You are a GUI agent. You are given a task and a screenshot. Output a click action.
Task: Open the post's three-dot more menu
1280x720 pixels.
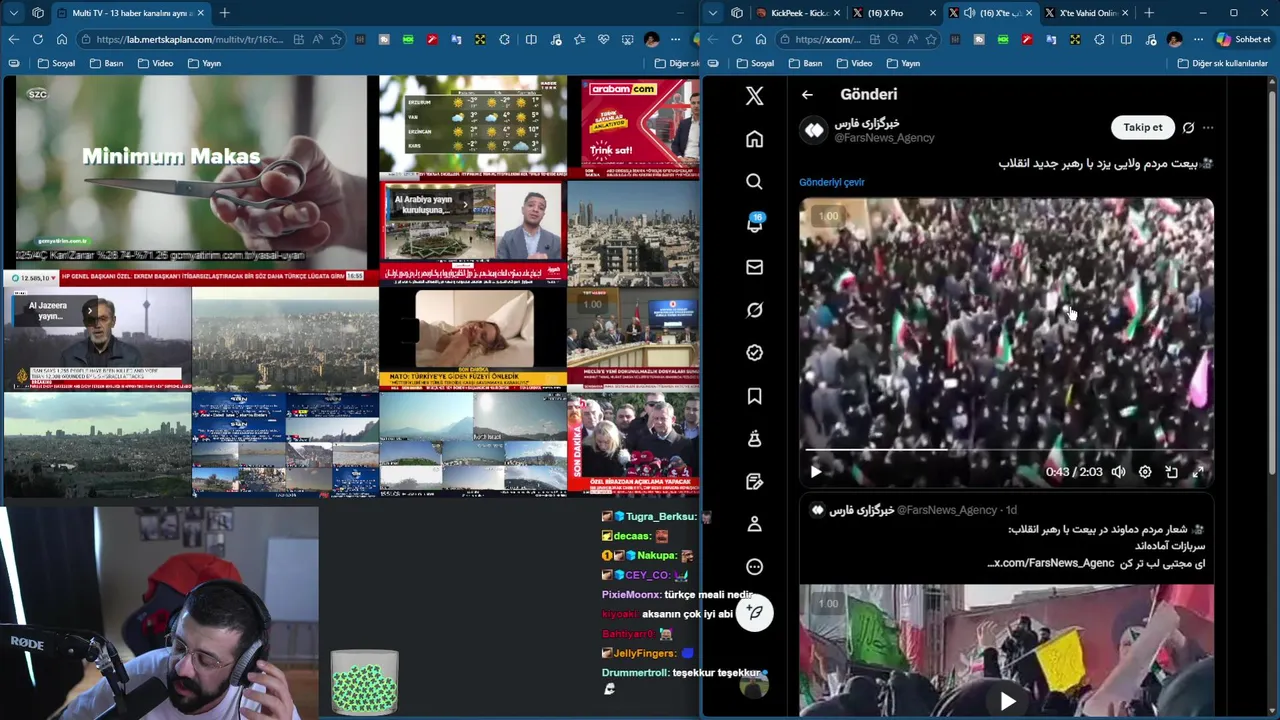(1208, 128)
